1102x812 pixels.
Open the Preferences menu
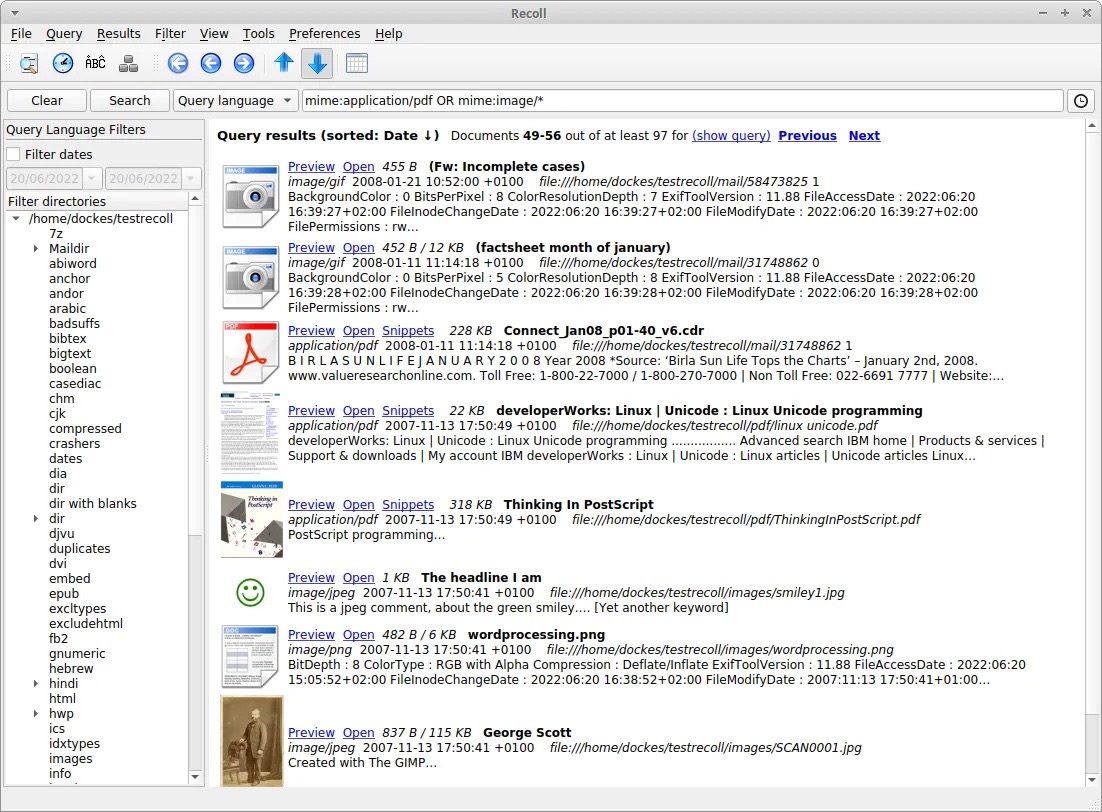[x=324, y=33]
